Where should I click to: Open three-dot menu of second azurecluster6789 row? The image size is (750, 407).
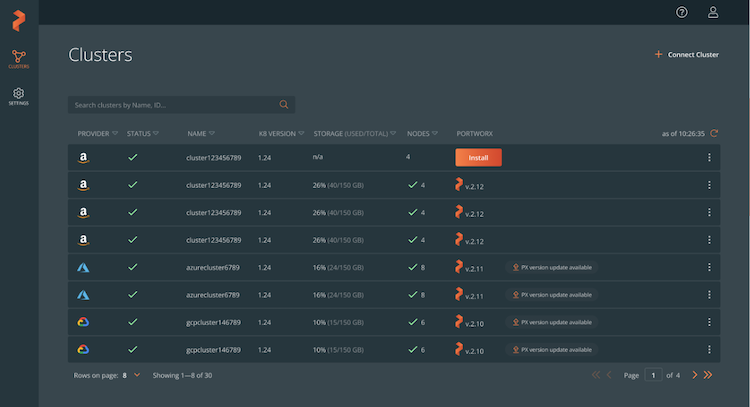tap(709, 295)
